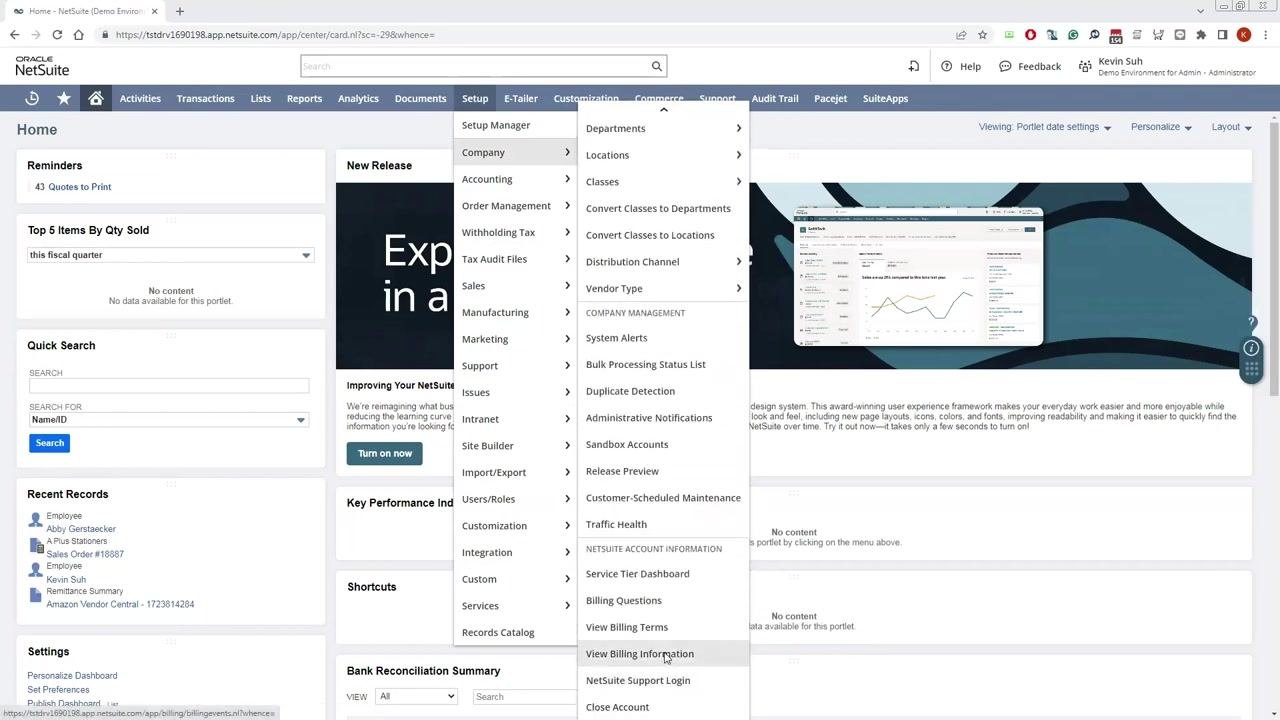Open the Name/ID search-for dropdown
This screenshot has width=1280, height=720.
click(x=168, y=420)
